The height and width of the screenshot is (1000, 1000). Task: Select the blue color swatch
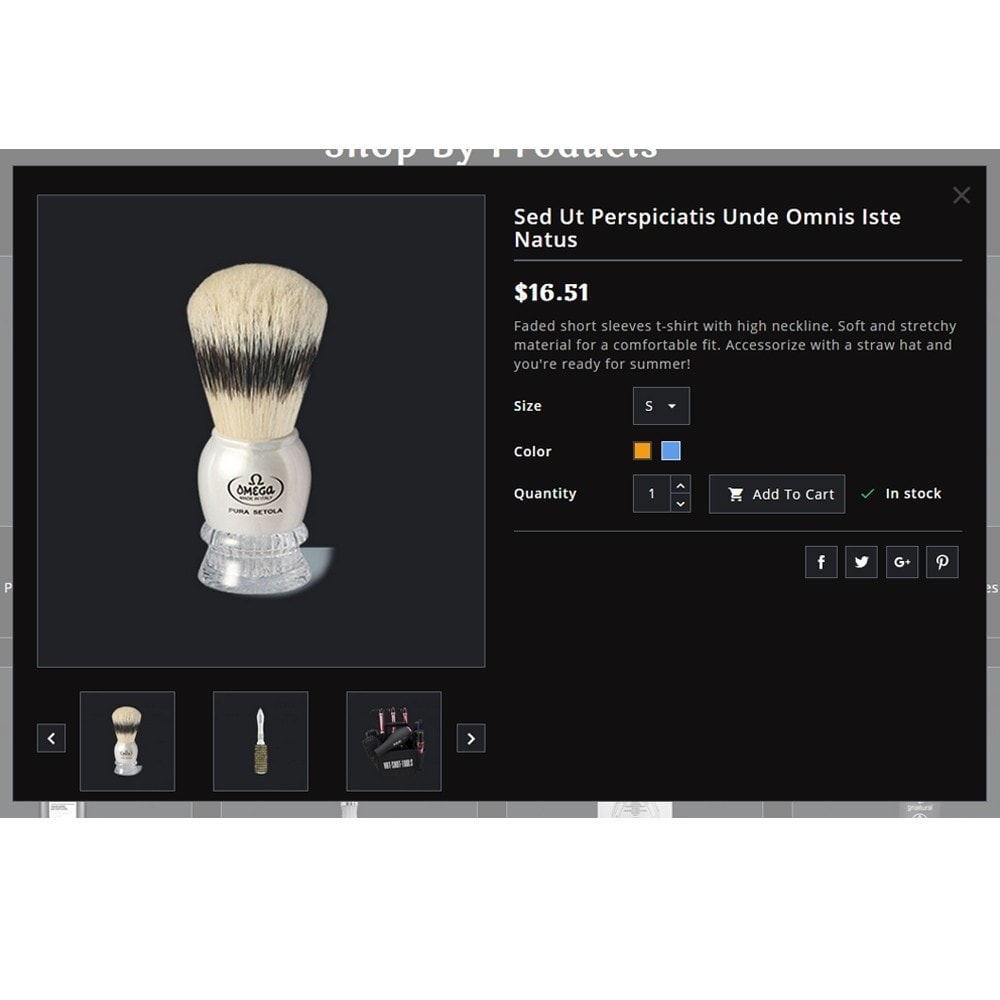click(x=670, y=451)
